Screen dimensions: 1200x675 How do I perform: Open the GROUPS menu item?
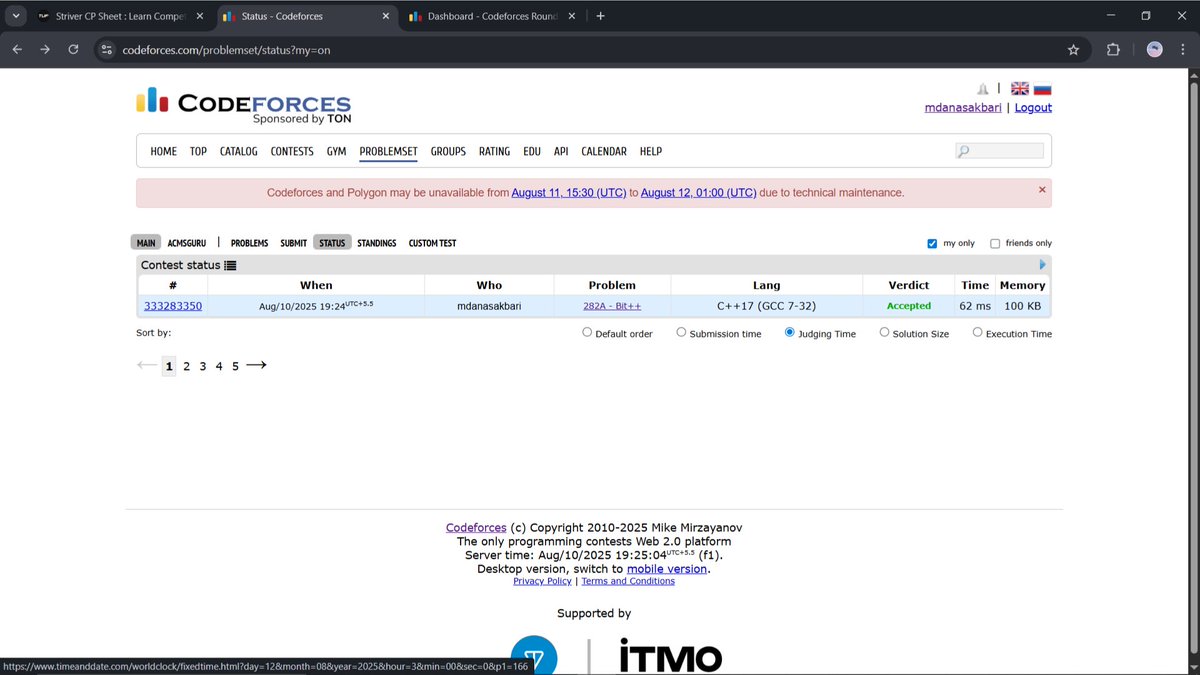coord(448,151)
